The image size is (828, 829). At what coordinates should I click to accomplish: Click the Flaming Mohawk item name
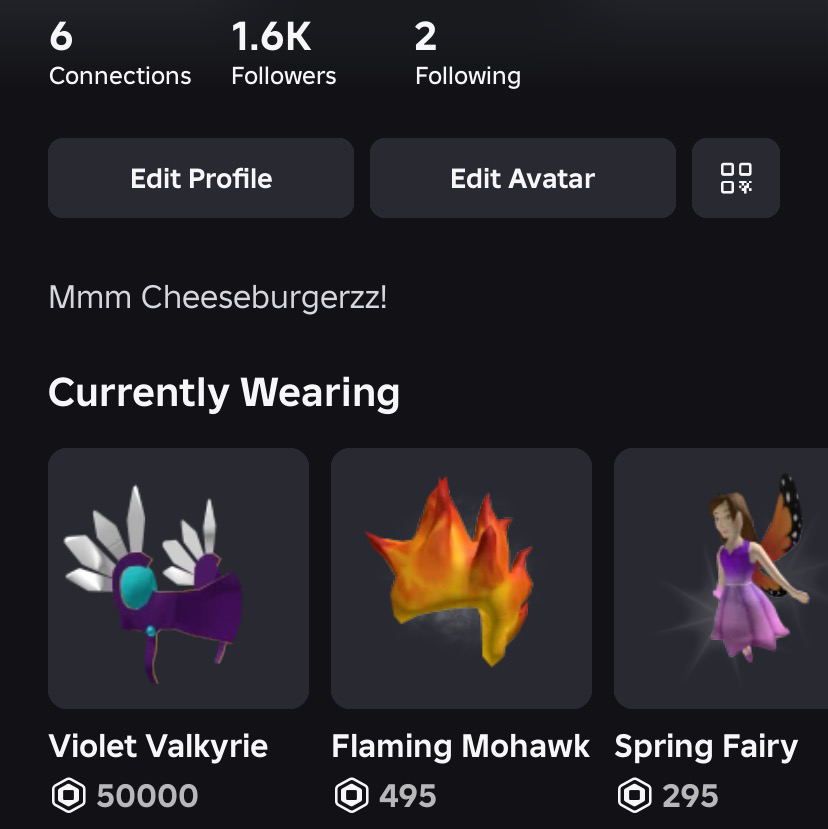[x=461, y=746]
